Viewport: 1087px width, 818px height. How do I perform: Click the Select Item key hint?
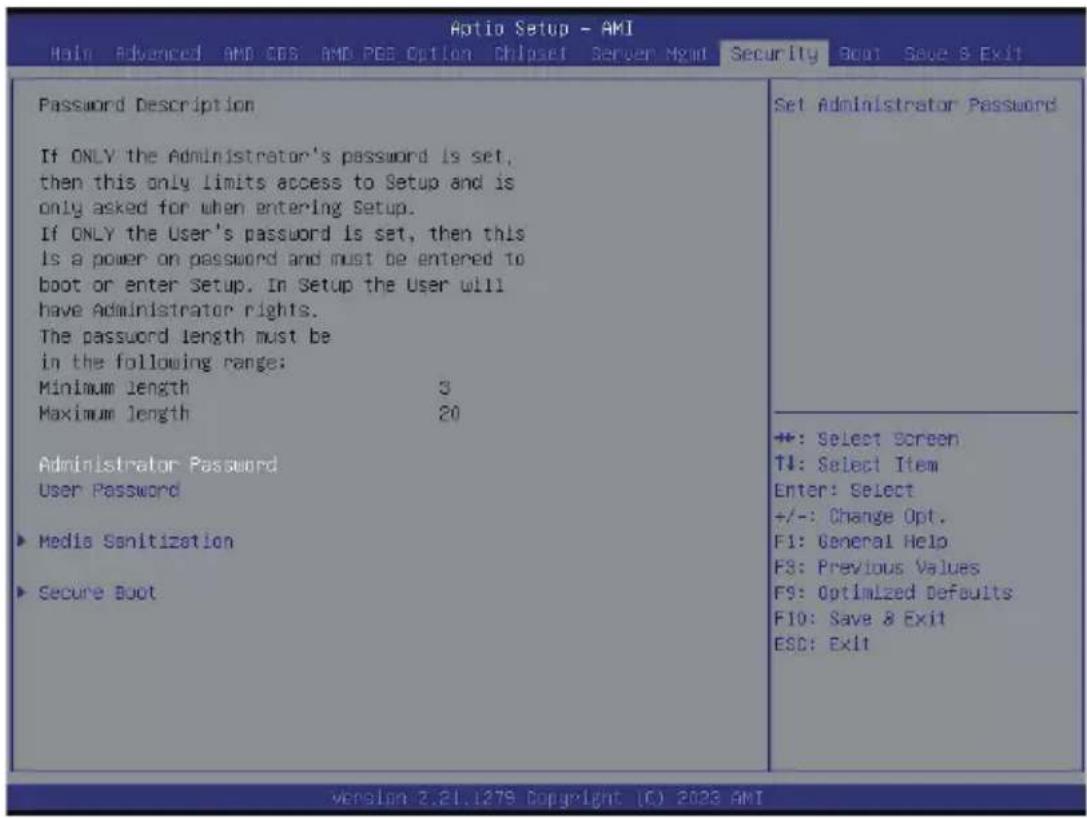pos(856,464)
